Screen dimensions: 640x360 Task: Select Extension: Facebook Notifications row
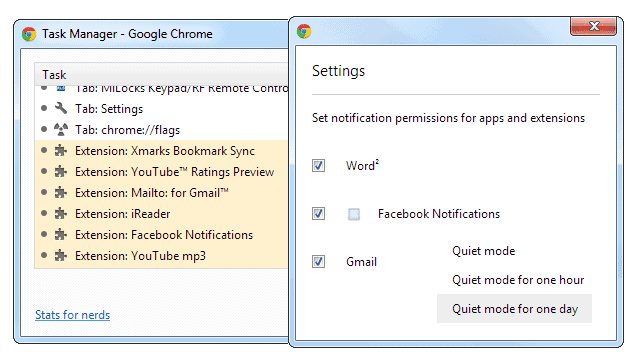pos(162,235)
